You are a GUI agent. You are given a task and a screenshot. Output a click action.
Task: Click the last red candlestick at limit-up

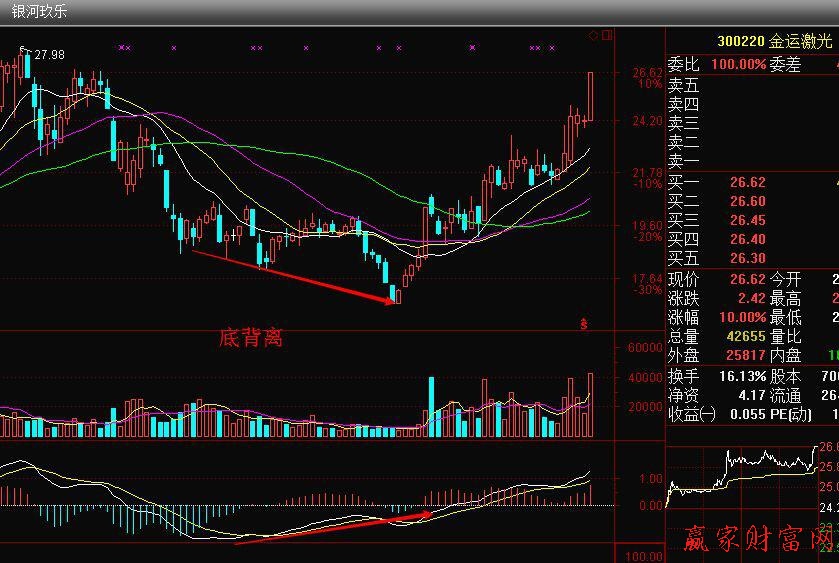[x=591, y=96]
